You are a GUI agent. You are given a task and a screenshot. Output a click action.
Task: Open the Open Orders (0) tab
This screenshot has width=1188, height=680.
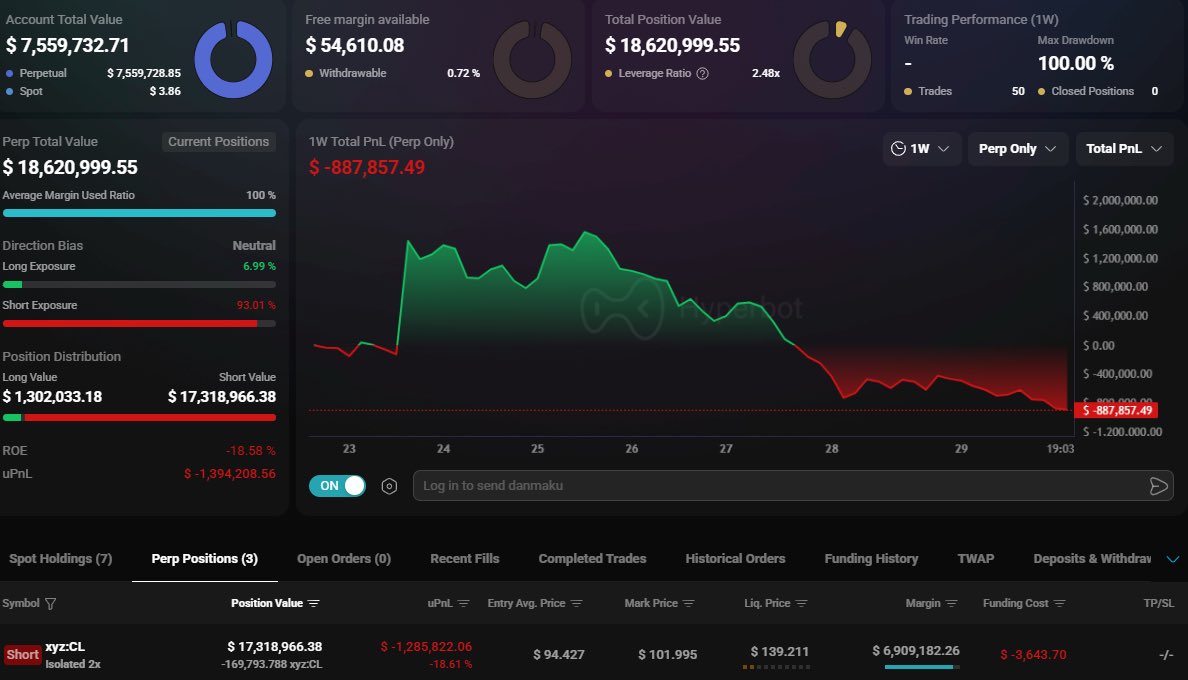[344, 559]
